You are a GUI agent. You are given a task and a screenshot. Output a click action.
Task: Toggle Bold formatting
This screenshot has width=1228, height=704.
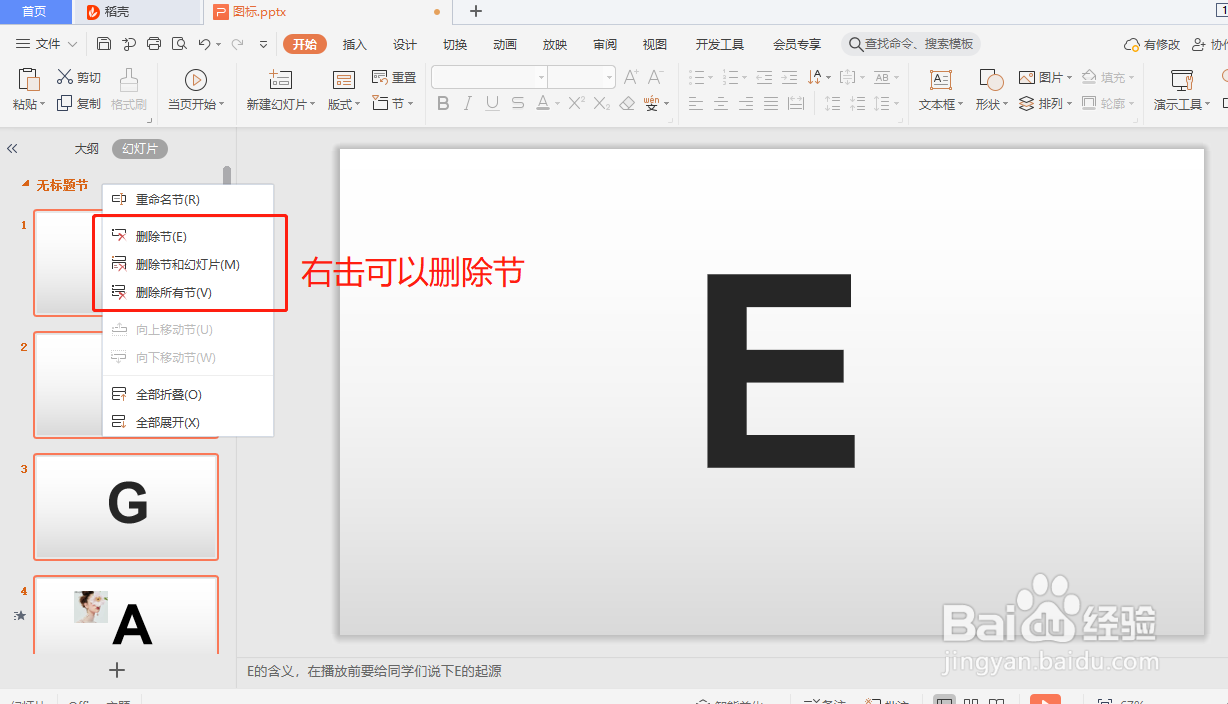click(x=443, y=103)
